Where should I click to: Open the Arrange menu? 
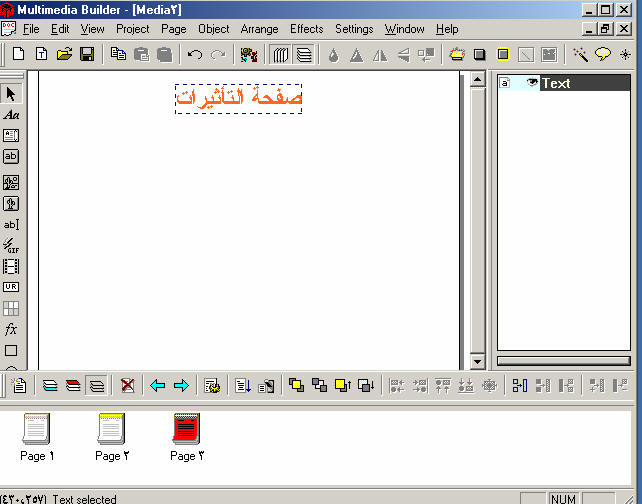point(260,29)
